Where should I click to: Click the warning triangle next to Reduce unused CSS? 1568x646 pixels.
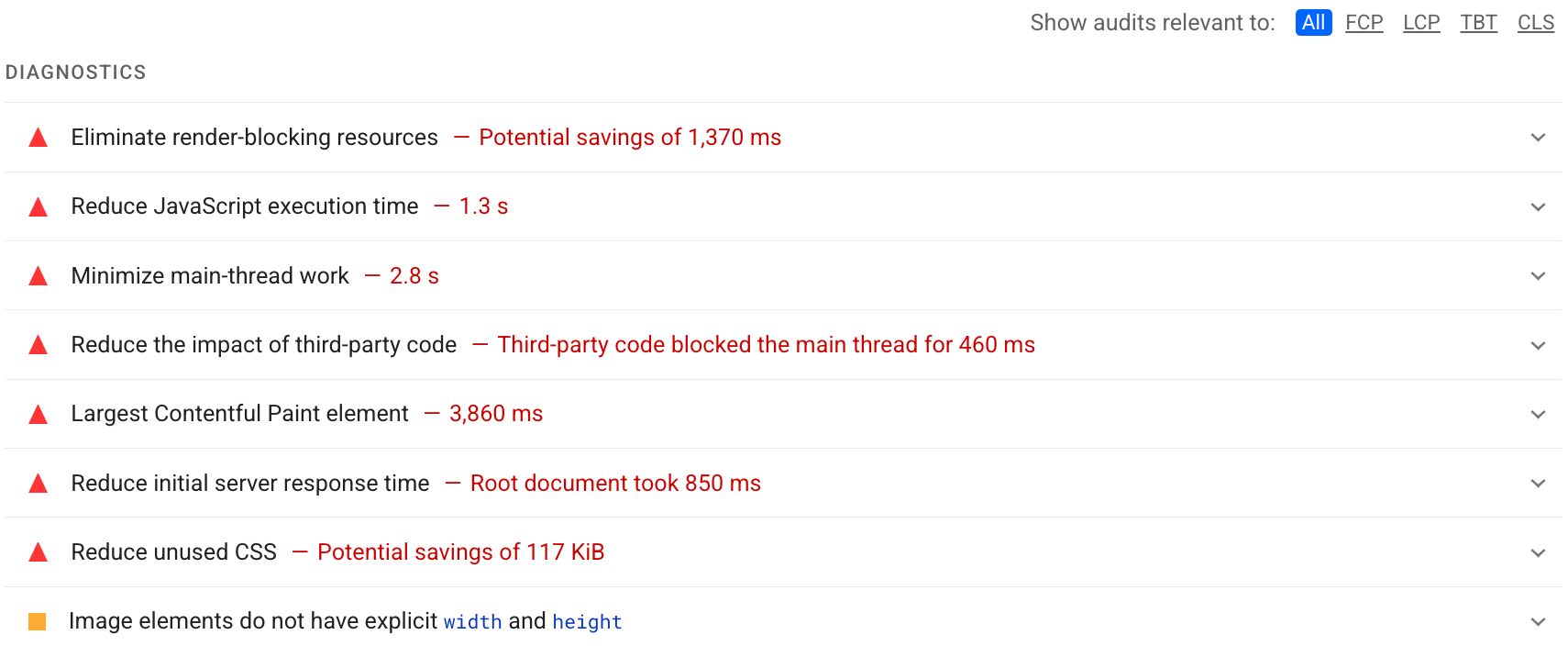[38, 551]
